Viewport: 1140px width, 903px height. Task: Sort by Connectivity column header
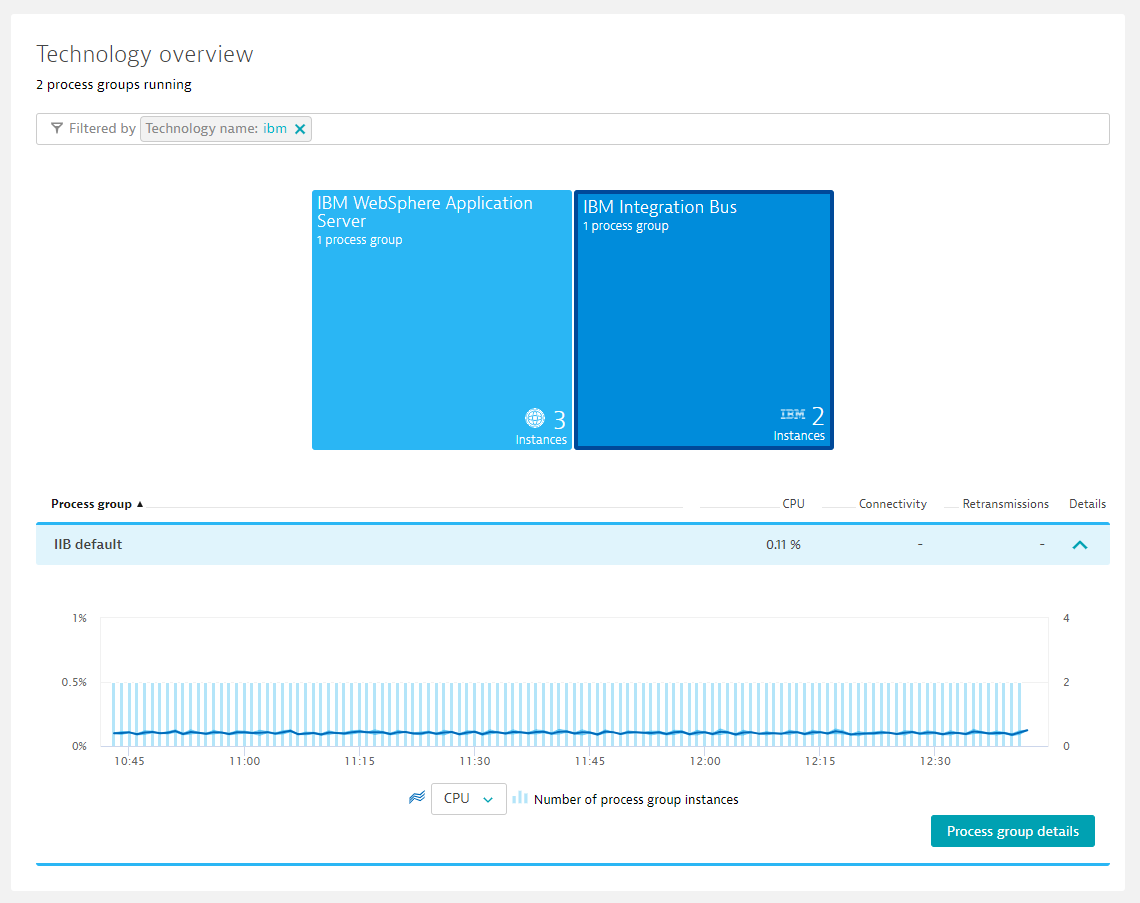pos(893,504)
